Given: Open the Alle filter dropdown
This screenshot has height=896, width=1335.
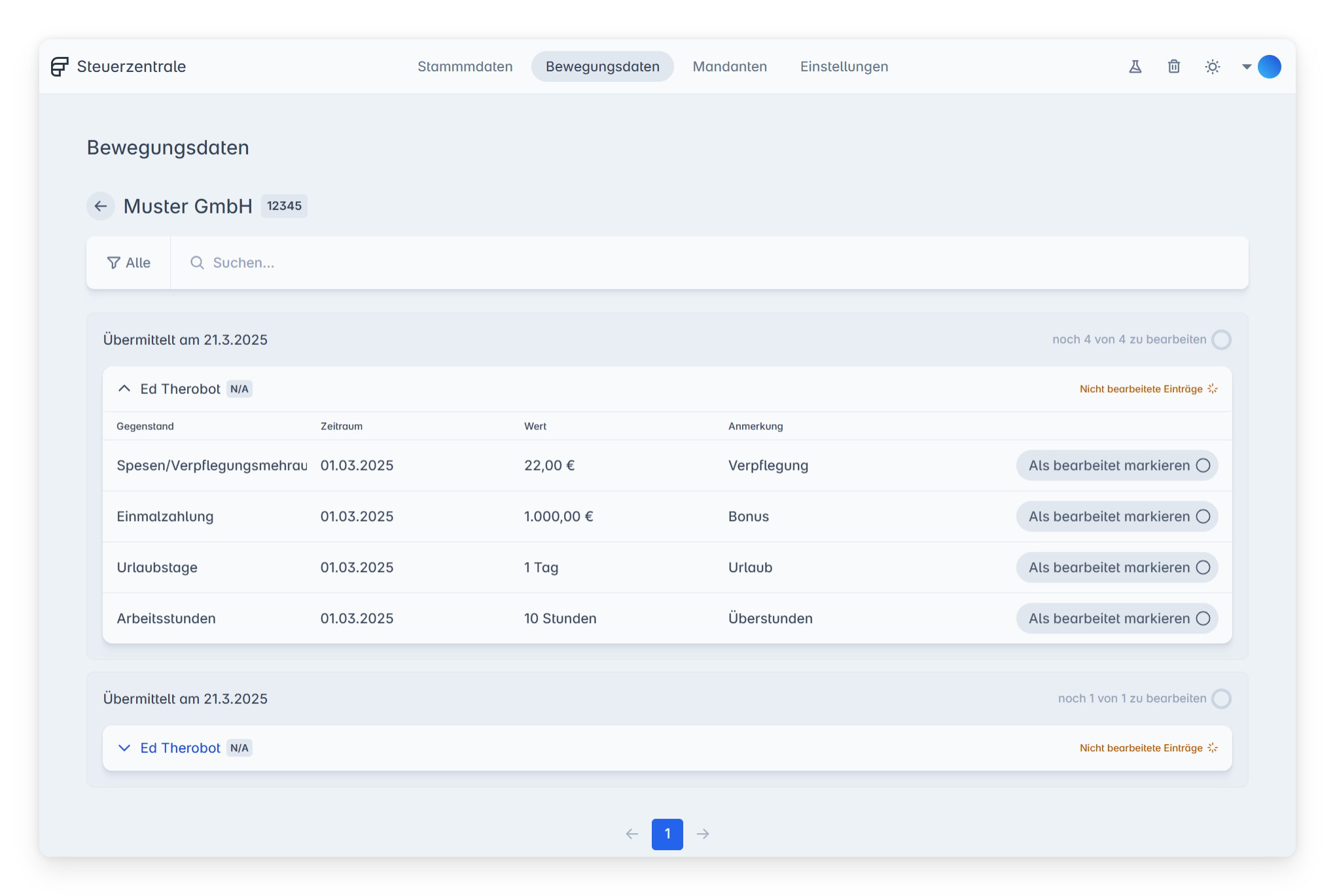Looking at the screenshot, I should pyautogui.click(x=129, y=262).
